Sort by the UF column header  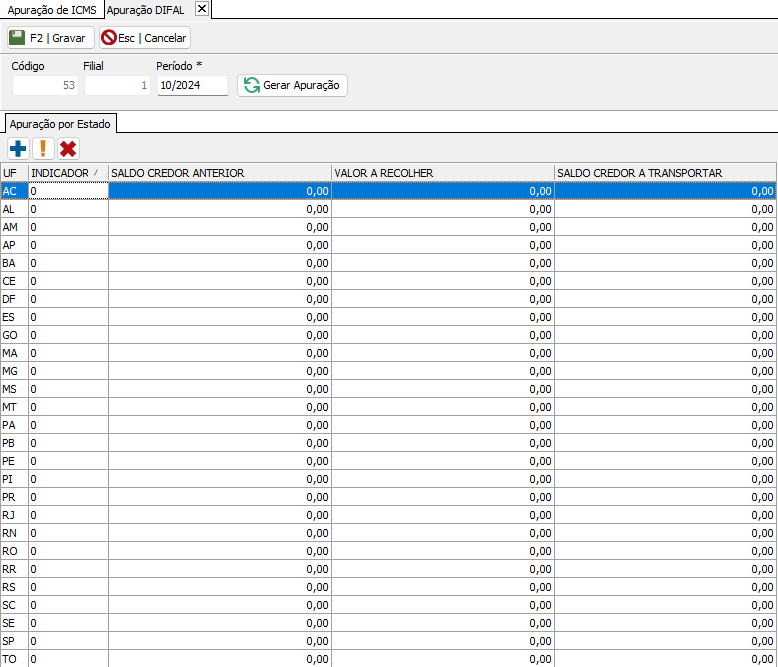(x=13, y=173)
